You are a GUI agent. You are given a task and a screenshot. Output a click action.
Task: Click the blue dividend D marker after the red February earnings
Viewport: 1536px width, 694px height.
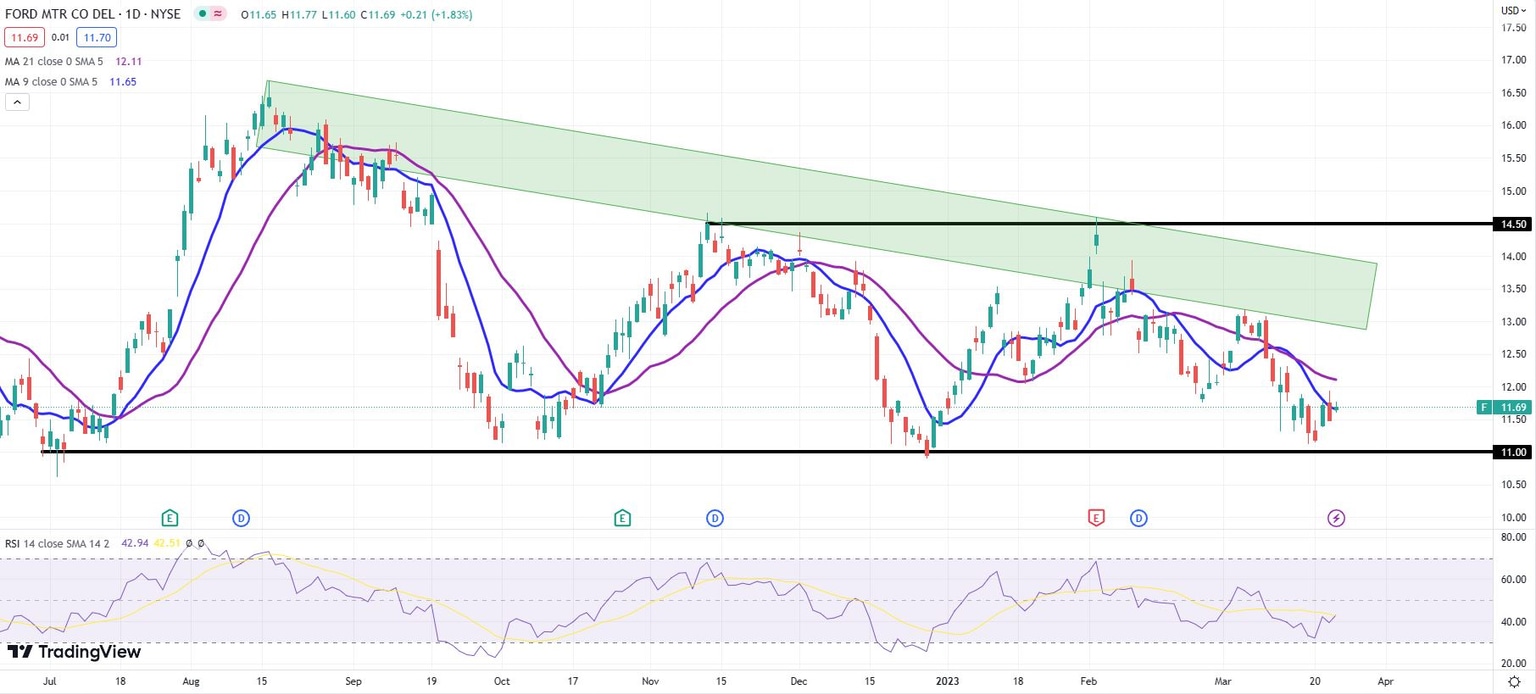[x=1139, y=518]
